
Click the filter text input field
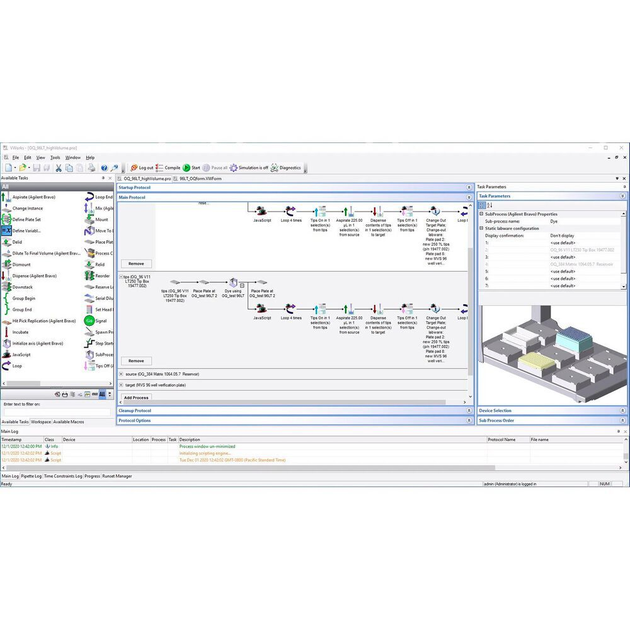point(57,412)
